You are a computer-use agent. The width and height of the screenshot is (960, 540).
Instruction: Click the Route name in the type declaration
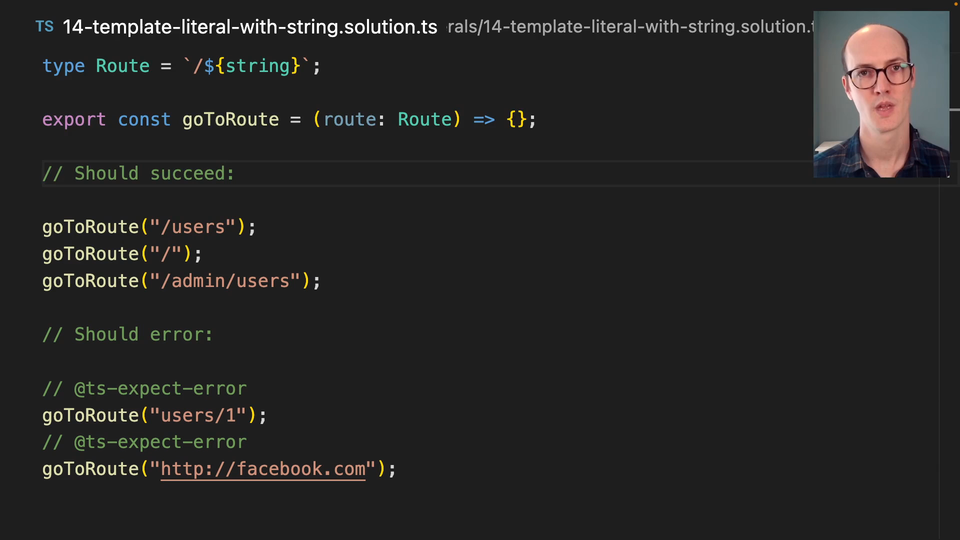click(x=122, y=66)
